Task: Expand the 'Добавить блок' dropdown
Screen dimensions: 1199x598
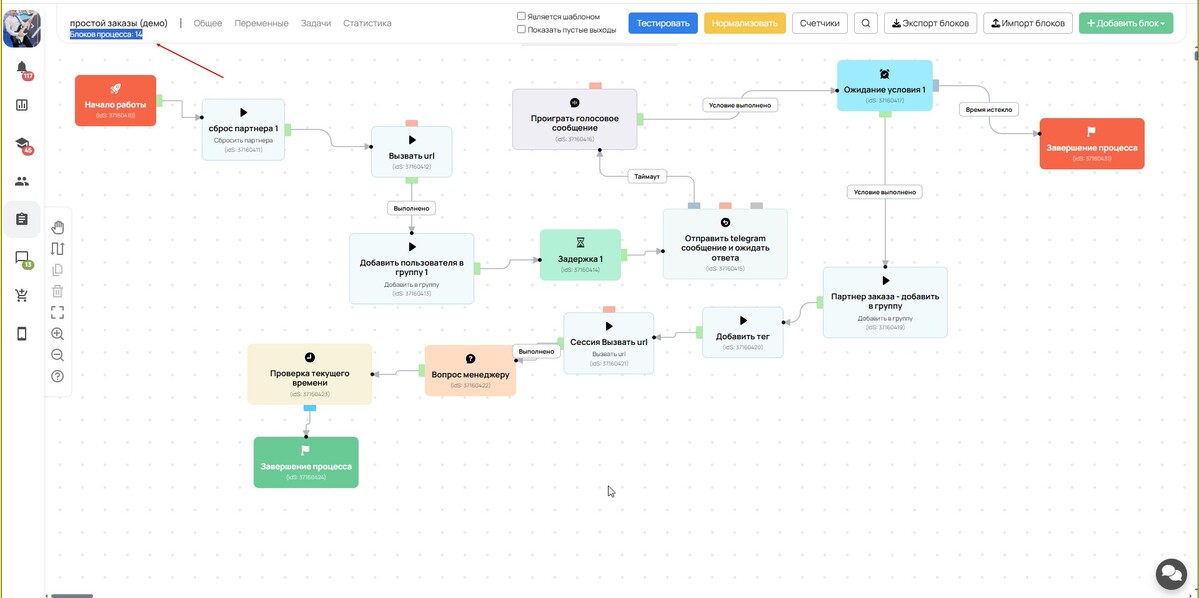Action: coord(1125,23)
